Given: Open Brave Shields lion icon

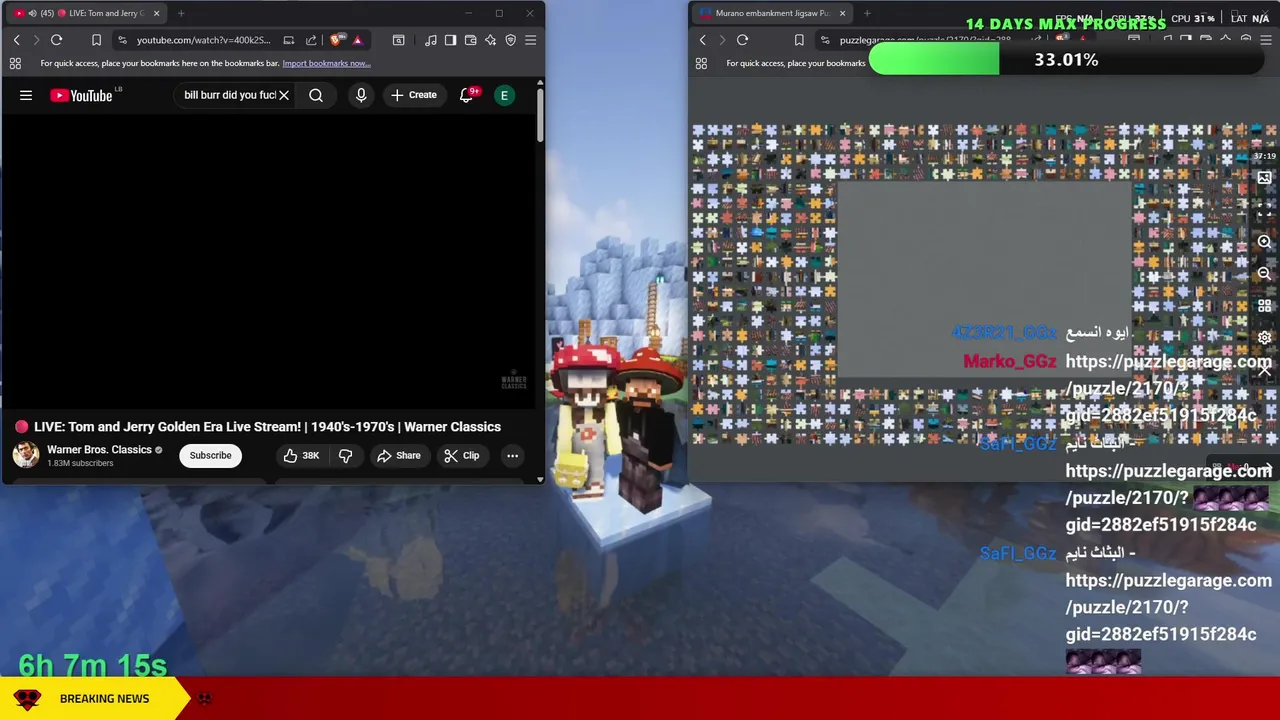Looking at the screenshot, I should pyautogui.click(x=336, y=40).
